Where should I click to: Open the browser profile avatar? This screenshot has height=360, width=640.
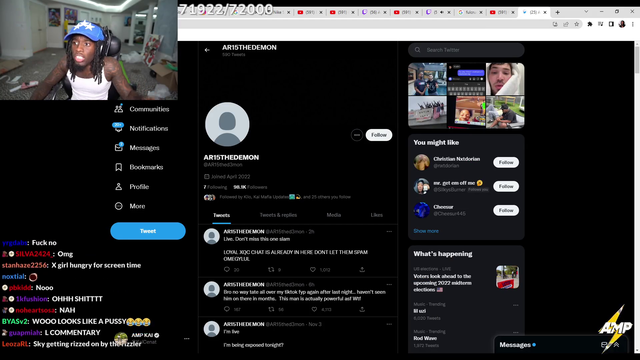click(622, 24)
